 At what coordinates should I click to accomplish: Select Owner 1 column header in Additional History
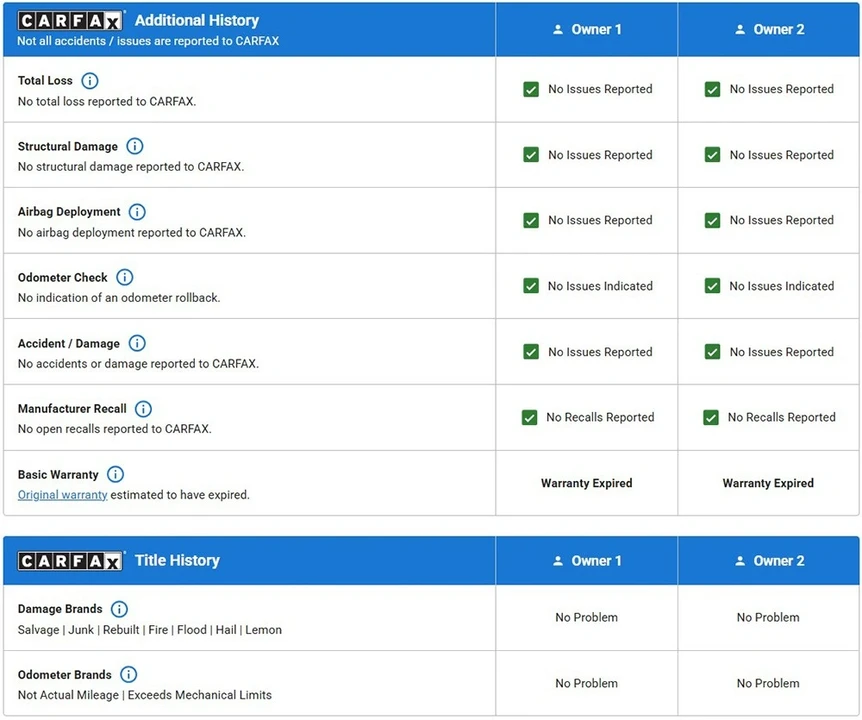[587, 29]
